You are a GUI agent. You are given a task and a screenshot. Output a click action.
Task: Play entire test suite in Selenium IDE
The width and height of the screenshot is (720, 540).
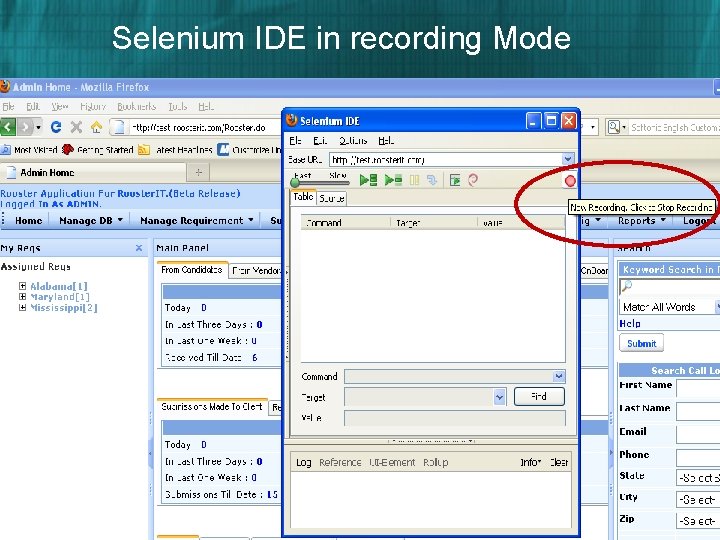pos(368,180)
